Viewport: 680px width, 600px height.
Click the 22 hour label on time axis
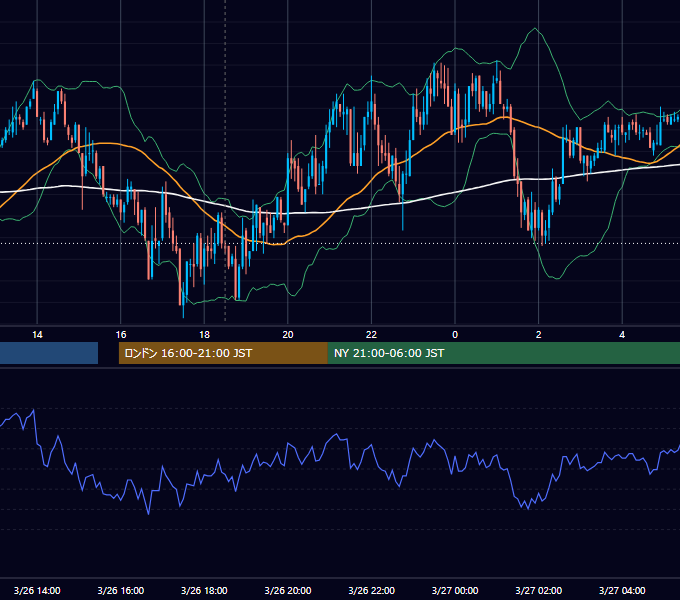[371, 335]
